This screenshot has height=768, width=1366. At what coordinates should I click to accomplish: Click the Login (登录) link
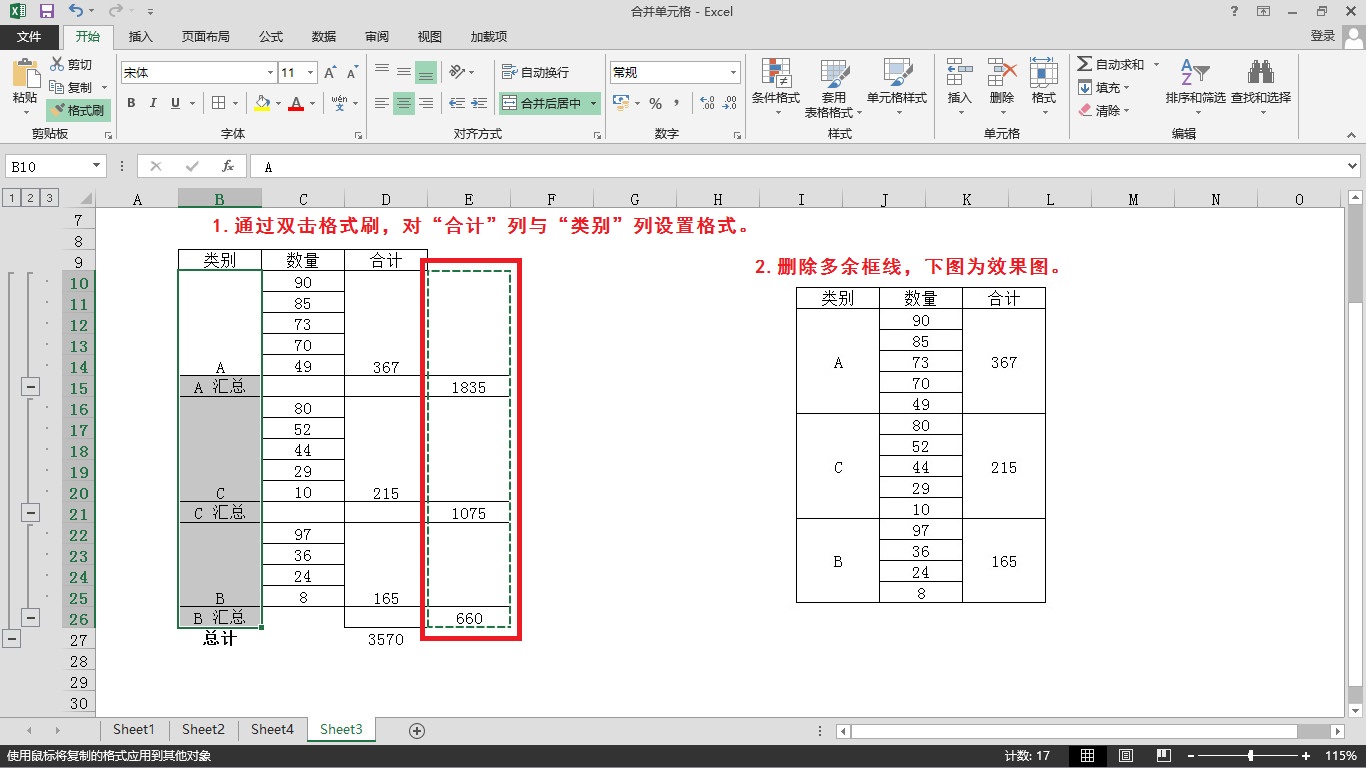point(1323,36)
